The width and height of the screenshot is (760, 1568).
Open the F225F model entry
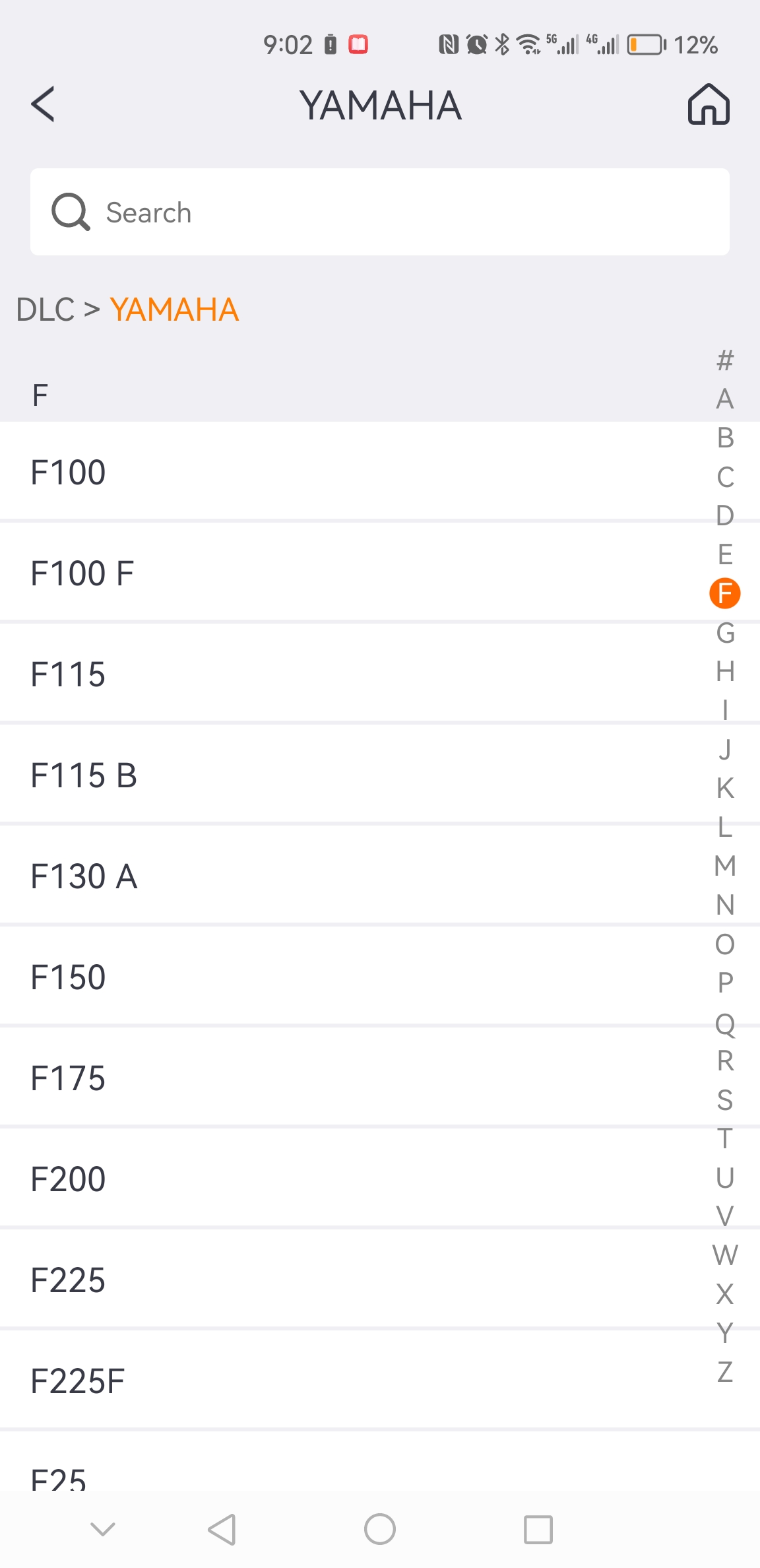coord(380,1381)
